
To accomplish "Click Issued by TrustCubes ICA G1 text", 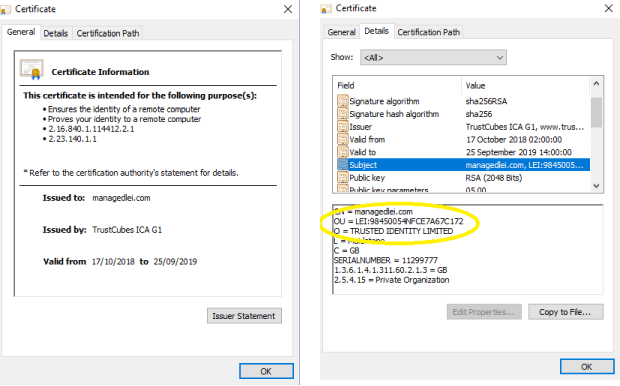I will [x=127, y=230].
